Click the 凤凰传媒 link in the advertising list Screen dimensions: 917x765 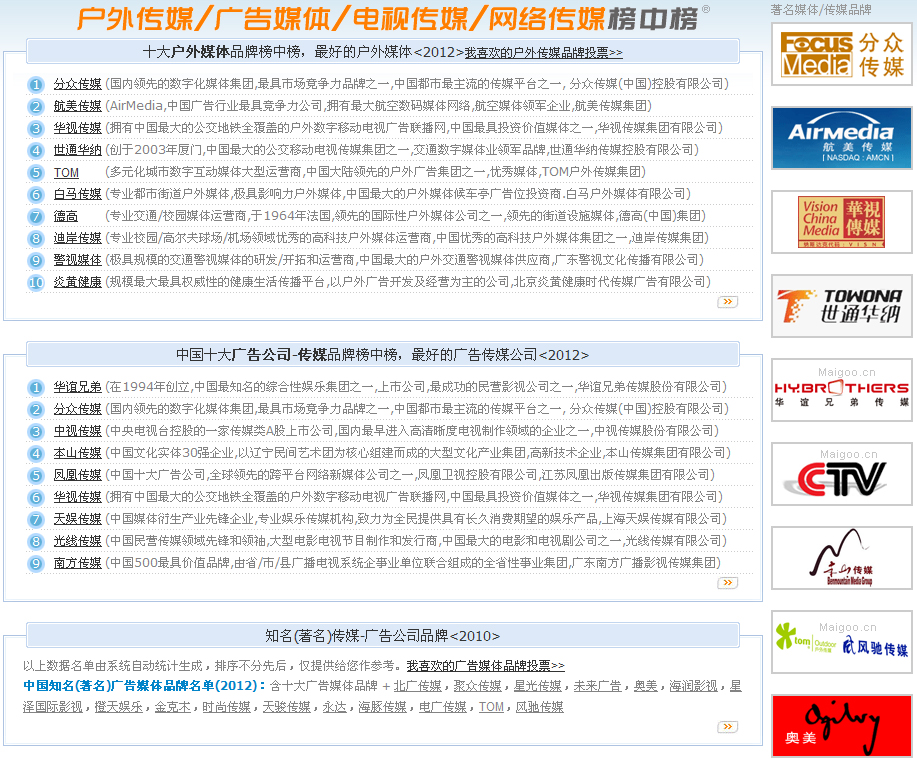(x=77, y=475)
